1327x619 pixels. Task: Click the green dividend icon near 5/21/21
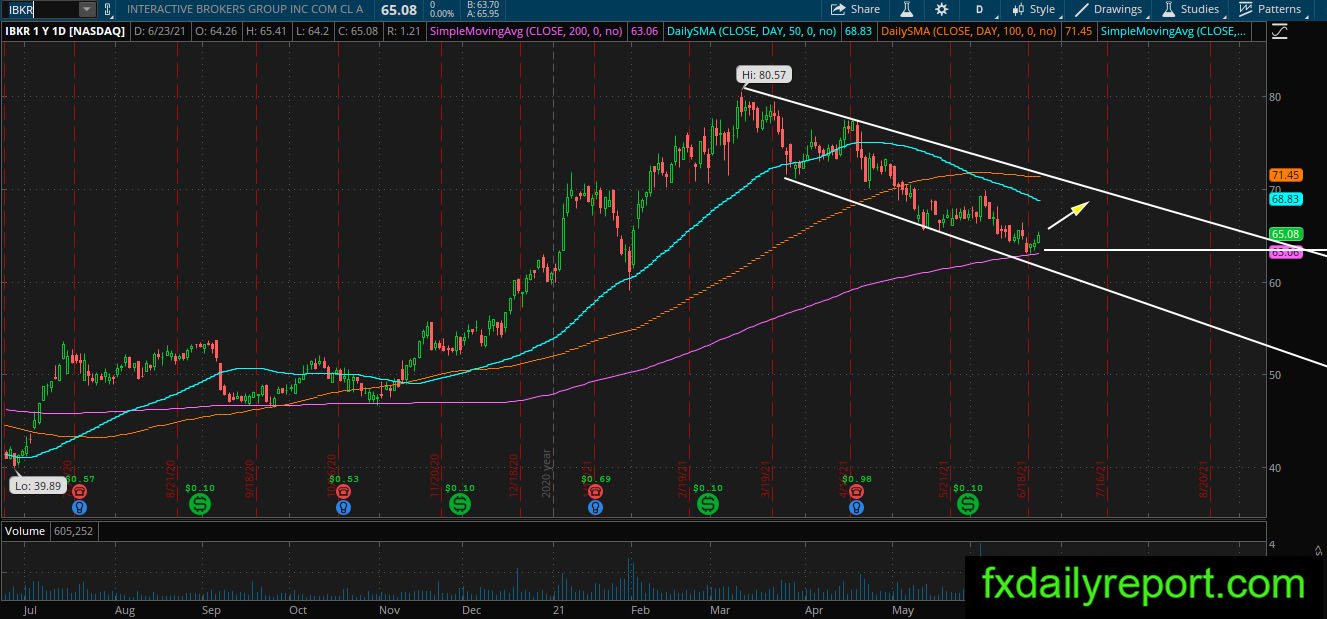pos(968,505)
